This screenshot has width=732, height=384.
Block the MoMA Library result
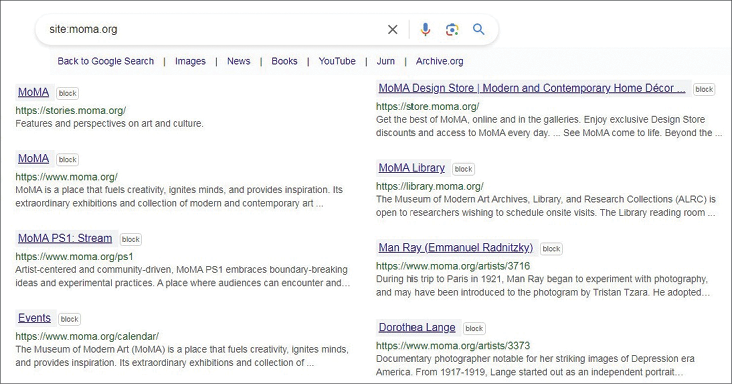click(x=464, y=169)
